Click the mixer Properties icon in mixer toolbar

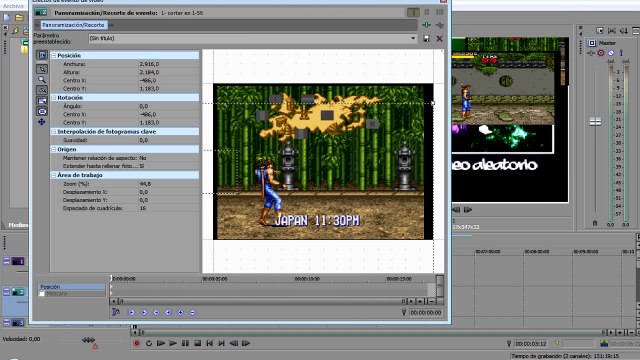click(x=599, y=31)
